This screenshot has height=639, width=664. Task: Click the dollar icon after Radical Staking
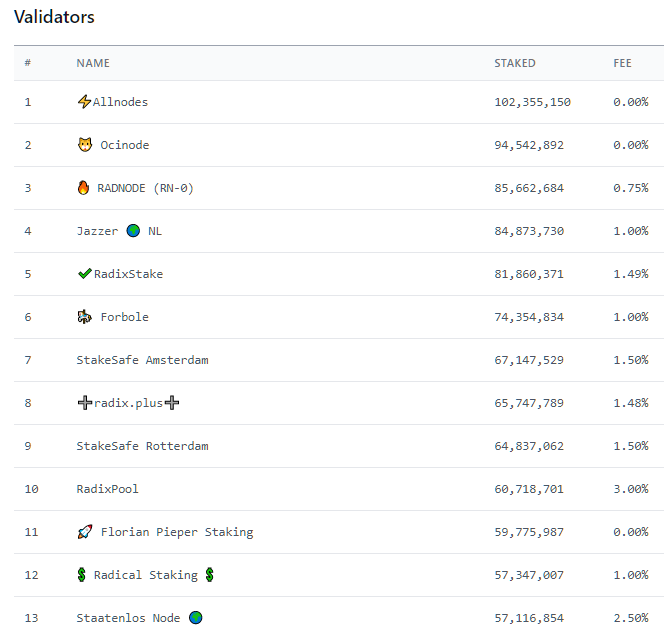210,575
